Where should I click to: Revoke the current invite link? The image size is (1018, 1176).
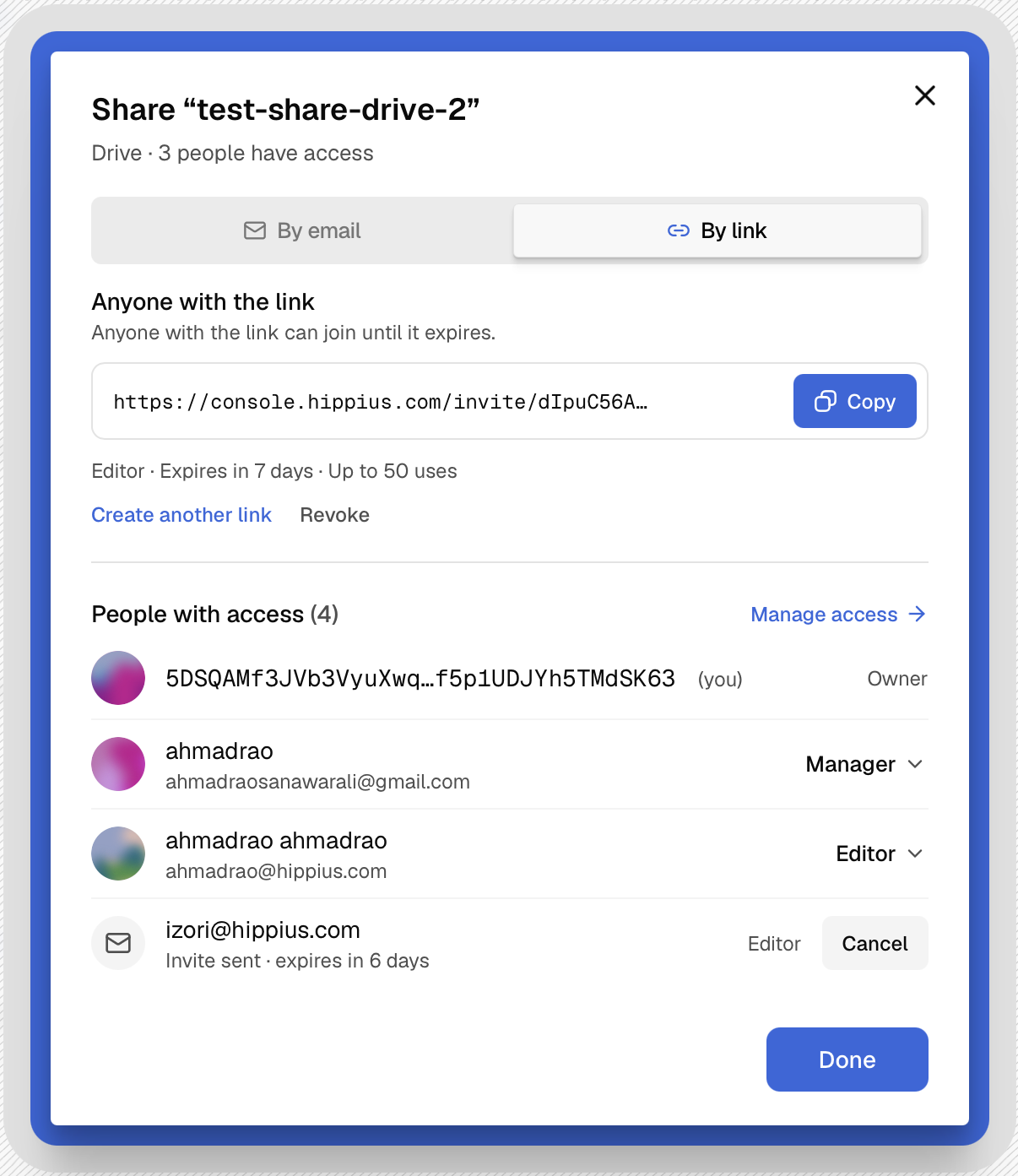click(335, 515)
